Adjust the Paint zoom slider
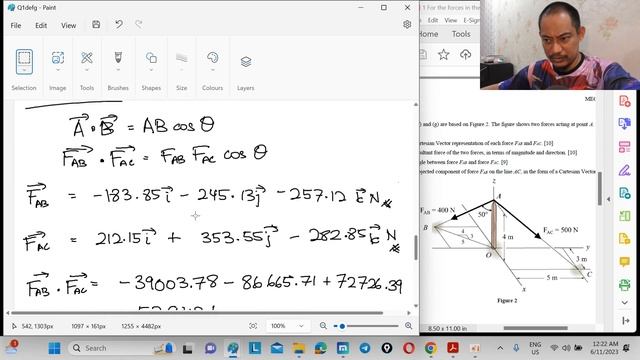The image size is (640, 360). [366, 326]
